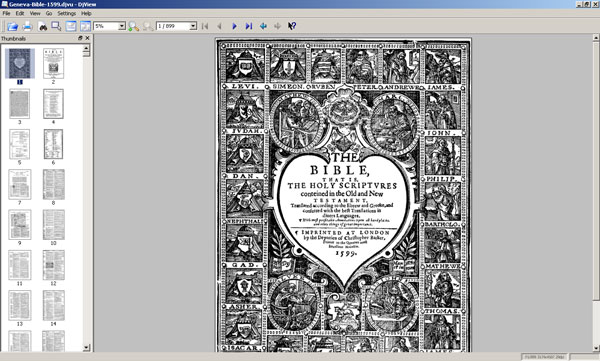
Task: Open the Settings menu
Action: click(67, 13)
